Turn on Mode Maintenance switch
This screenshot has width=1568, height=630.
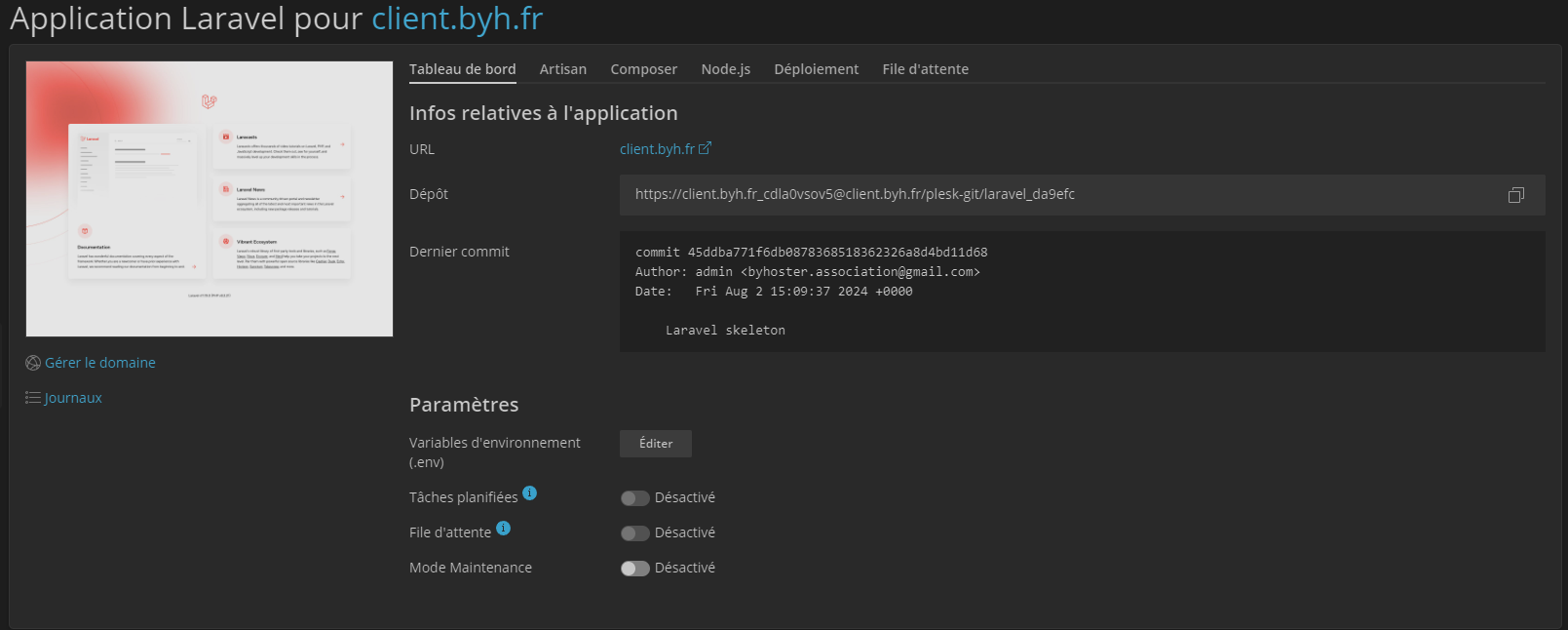635,569
